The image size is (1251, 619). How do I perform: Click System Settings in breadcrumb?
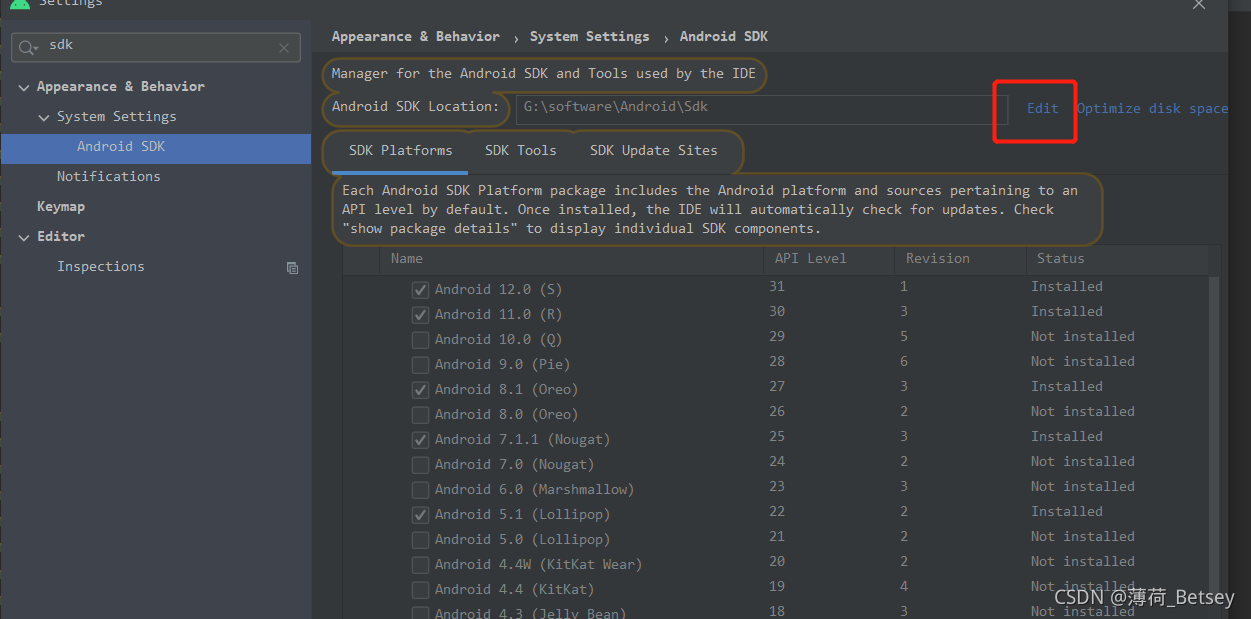coord(589,36)
